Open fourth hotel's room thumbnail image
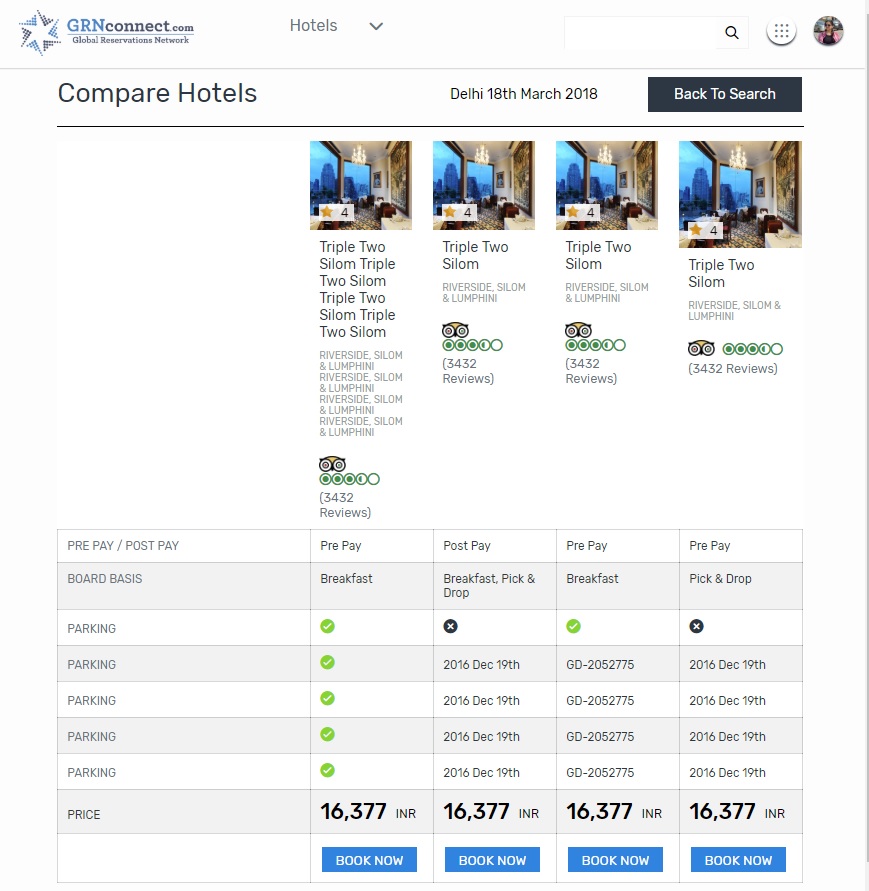869x891 pixels. coord(740,194)
